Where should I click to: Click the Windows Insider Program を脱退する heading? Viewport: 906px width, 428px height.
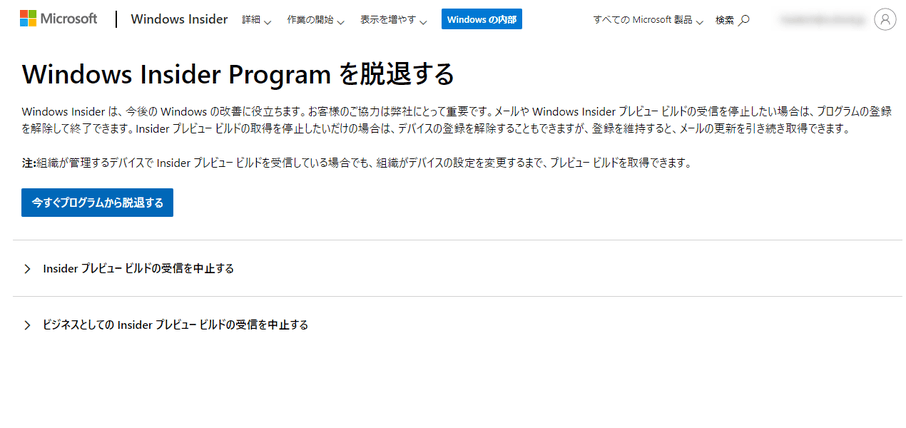click(x=237, y=75)
